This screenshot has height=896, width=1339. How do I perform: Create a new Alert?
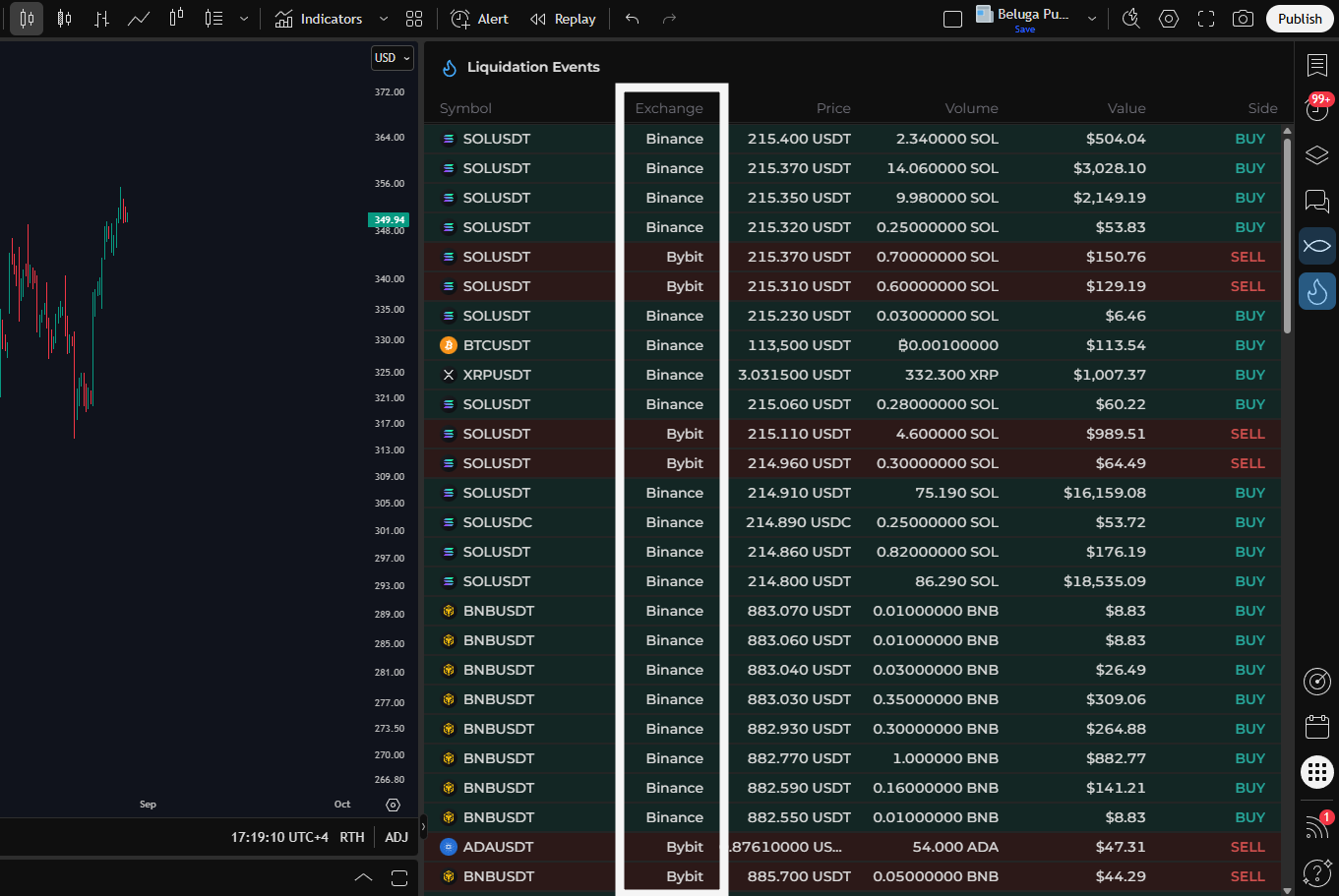pyautogui.click(x=479, y=19)
